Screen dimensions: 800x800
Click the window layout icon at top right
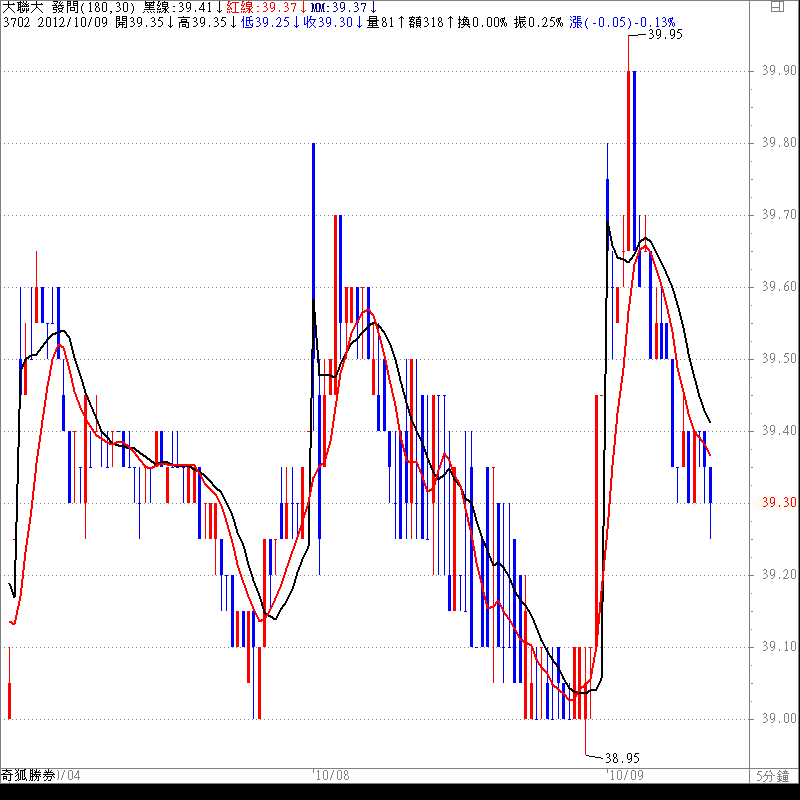click(777, 7)
